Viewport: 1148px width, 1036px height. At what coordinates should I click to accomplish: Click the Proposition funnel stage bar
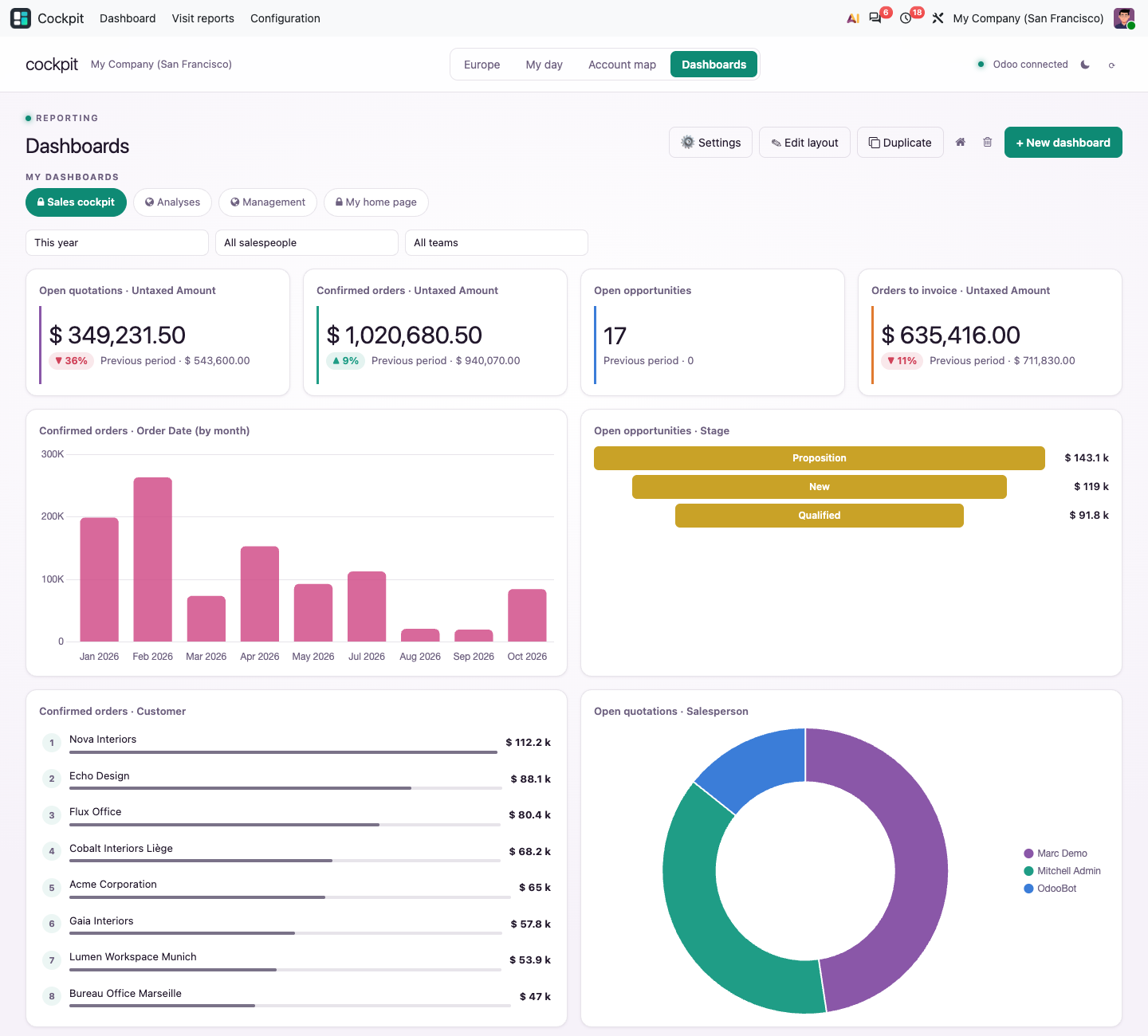pos(820,458)
